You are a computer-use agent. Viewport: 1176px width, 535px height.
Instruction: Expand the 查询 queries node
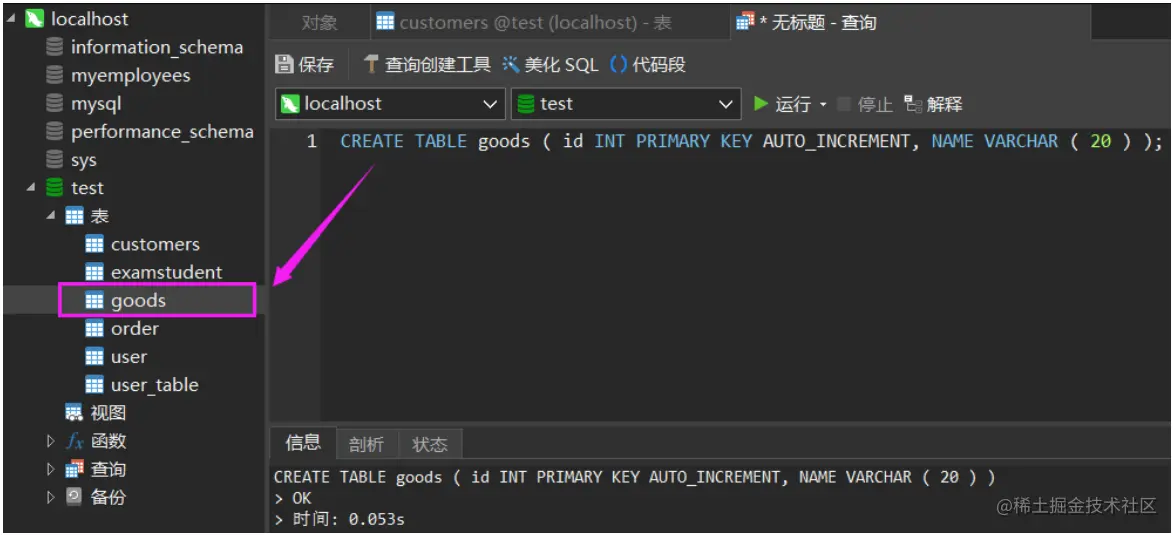click(x=51, y=469)
